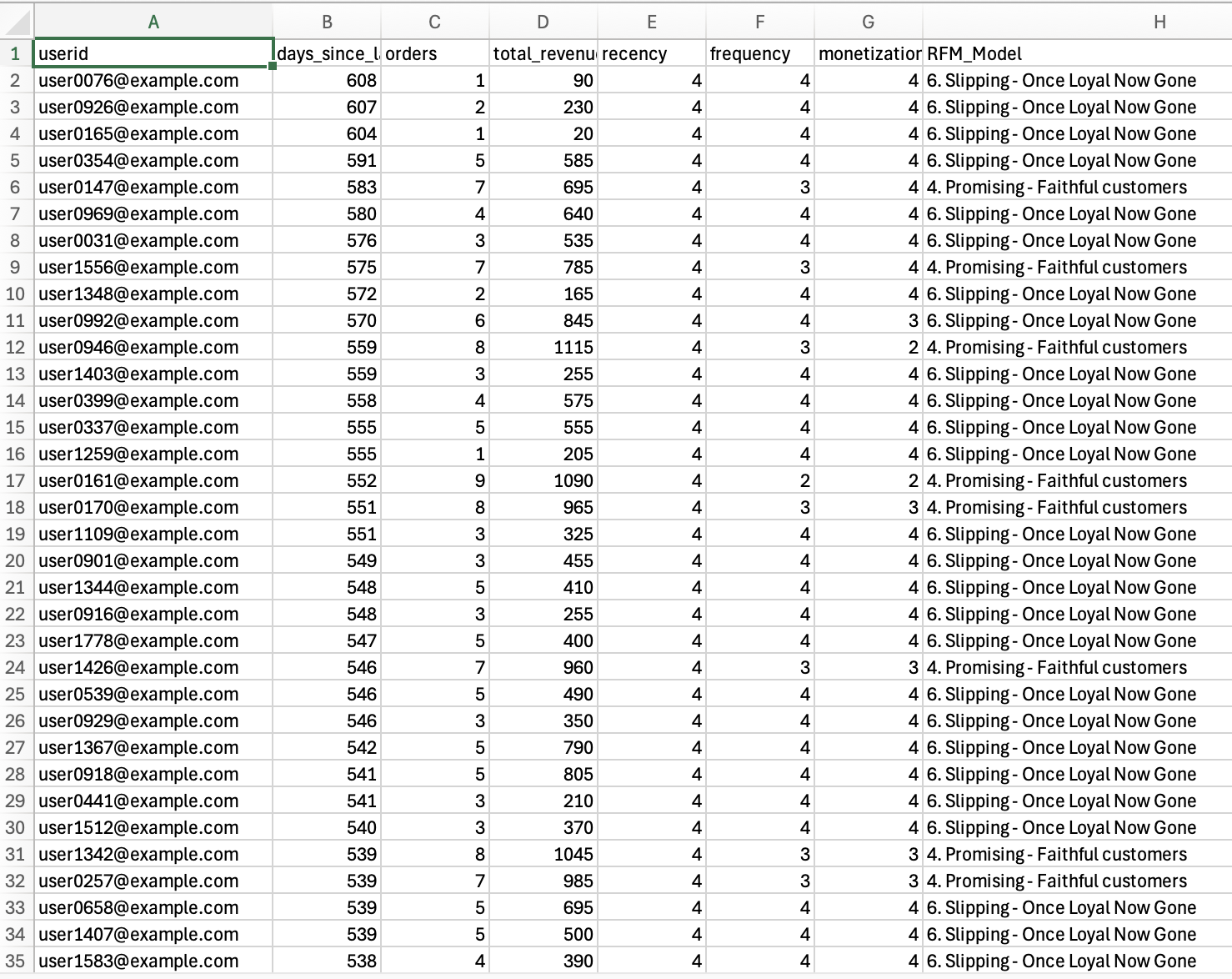Viewport: 1232px width, 979px height.
Task: Click the fill handle of cell A1
Action: [x=273, y=65]
